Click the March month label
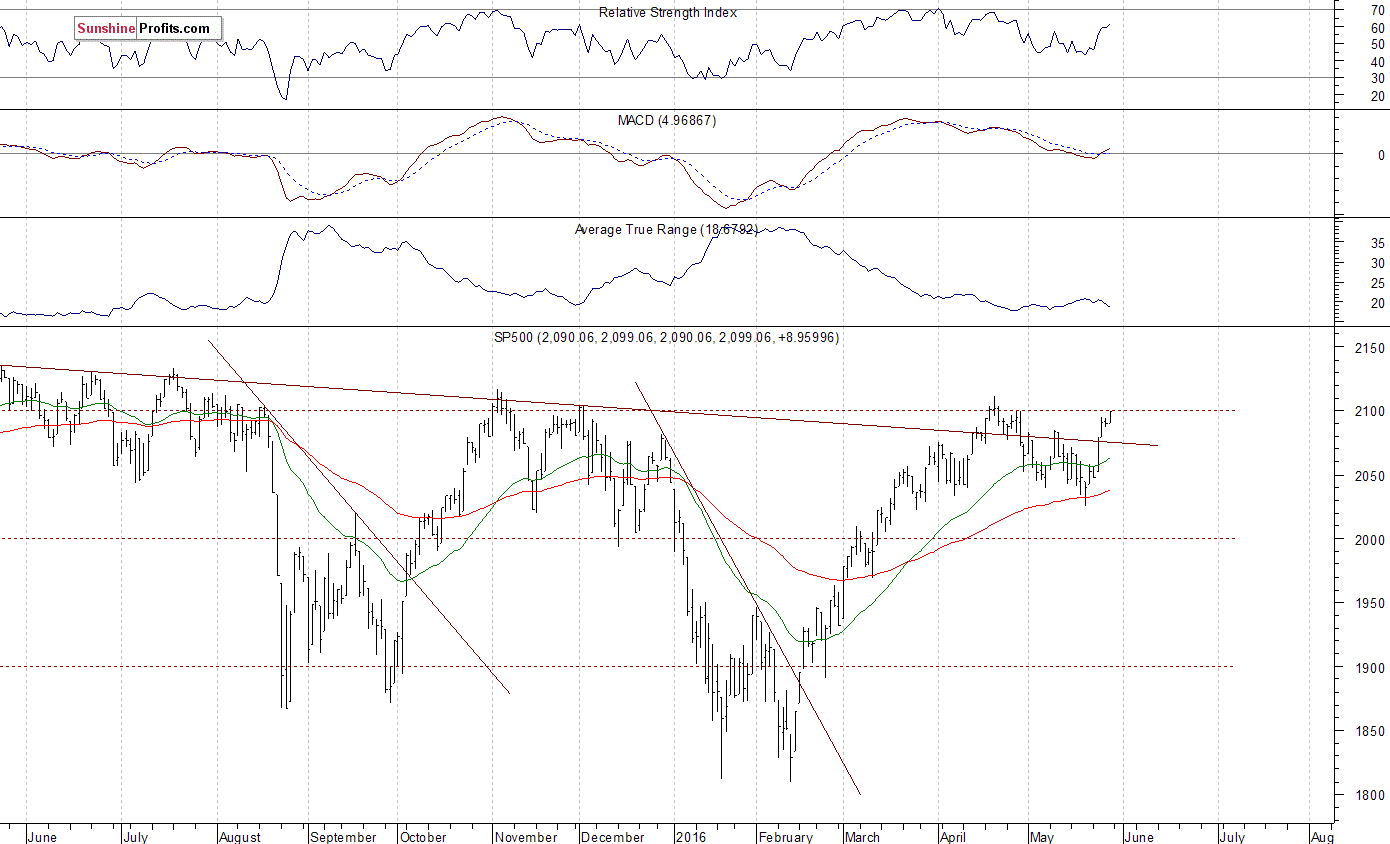The width and height of the screenshot is (1390, 844). tap(863, 836)
